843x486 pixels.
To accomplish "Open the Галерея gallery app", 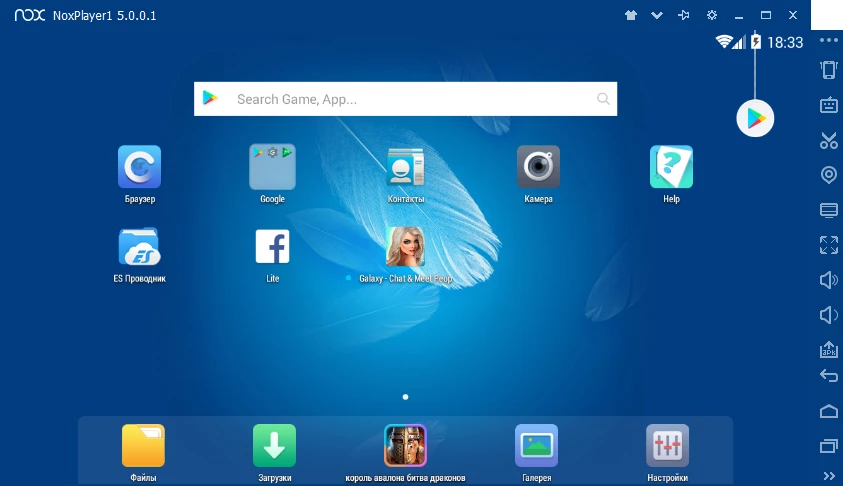I will (537, 446).
